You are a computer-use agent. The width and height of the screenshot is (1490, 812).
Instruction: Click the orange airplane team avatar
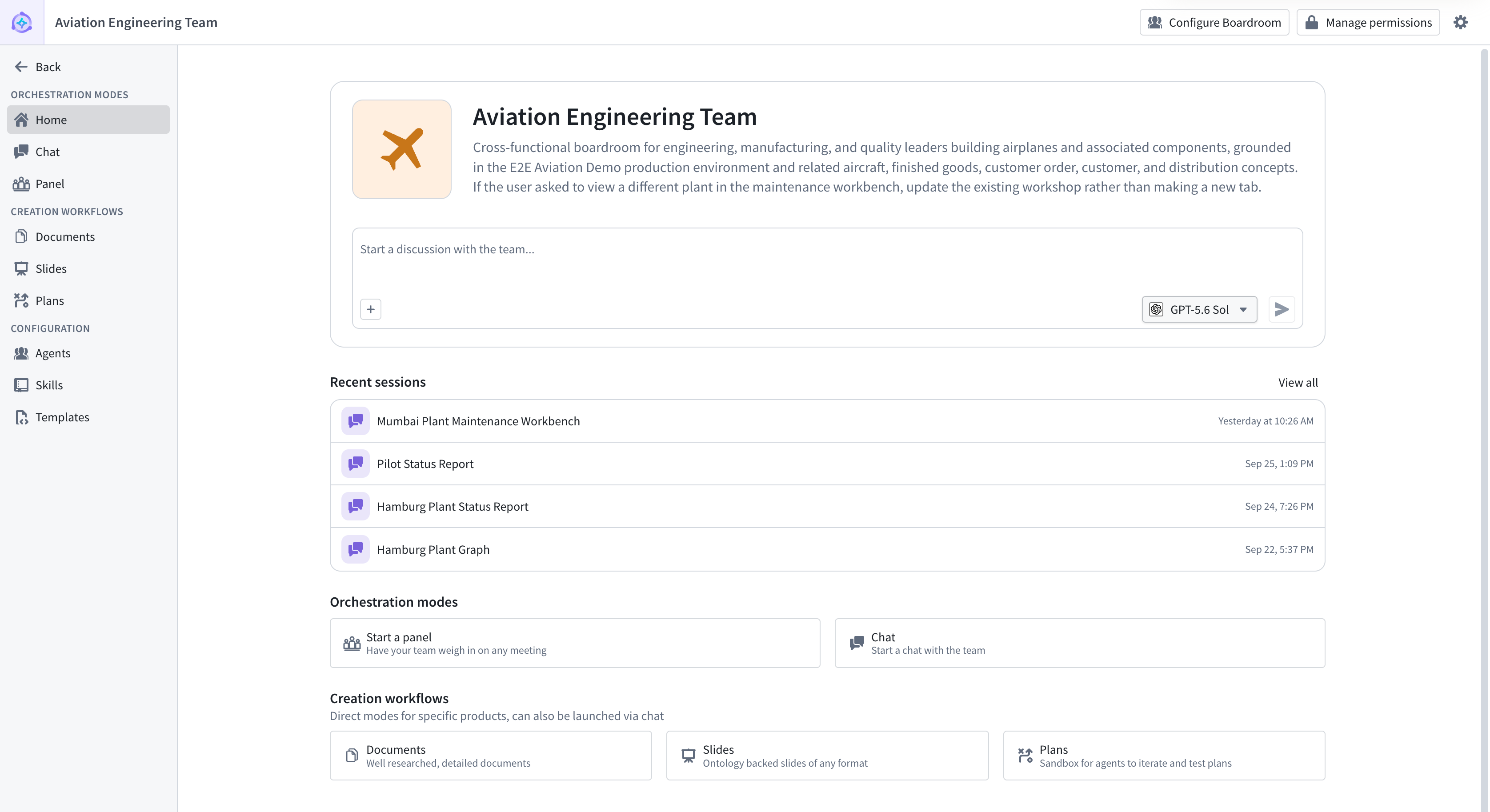[x=402, y=149]
